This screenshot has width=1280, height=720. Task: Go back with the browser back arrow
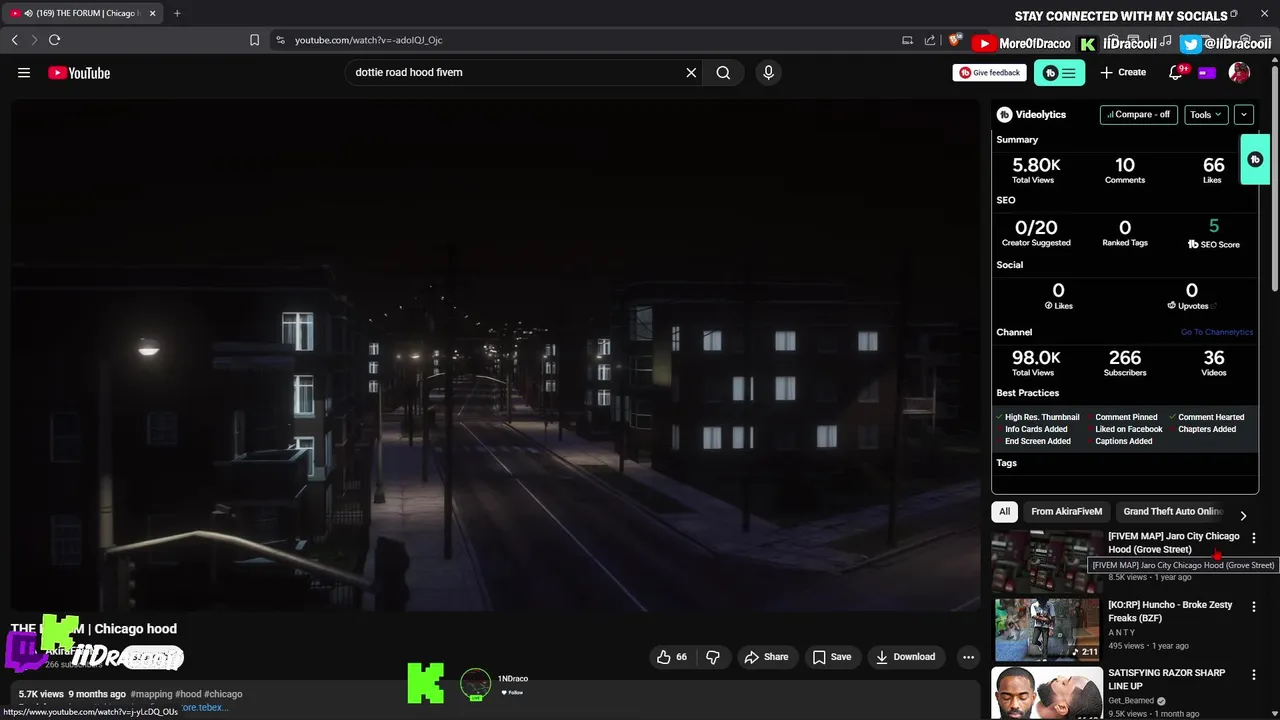click(x=14, y=40)
